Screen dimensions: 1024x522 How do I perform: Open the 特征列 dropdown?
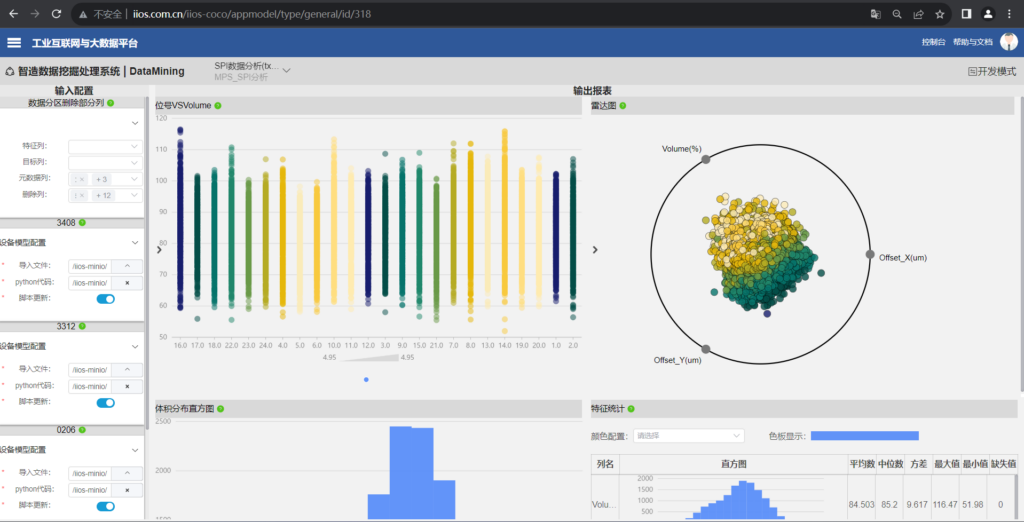coord(105,147)
